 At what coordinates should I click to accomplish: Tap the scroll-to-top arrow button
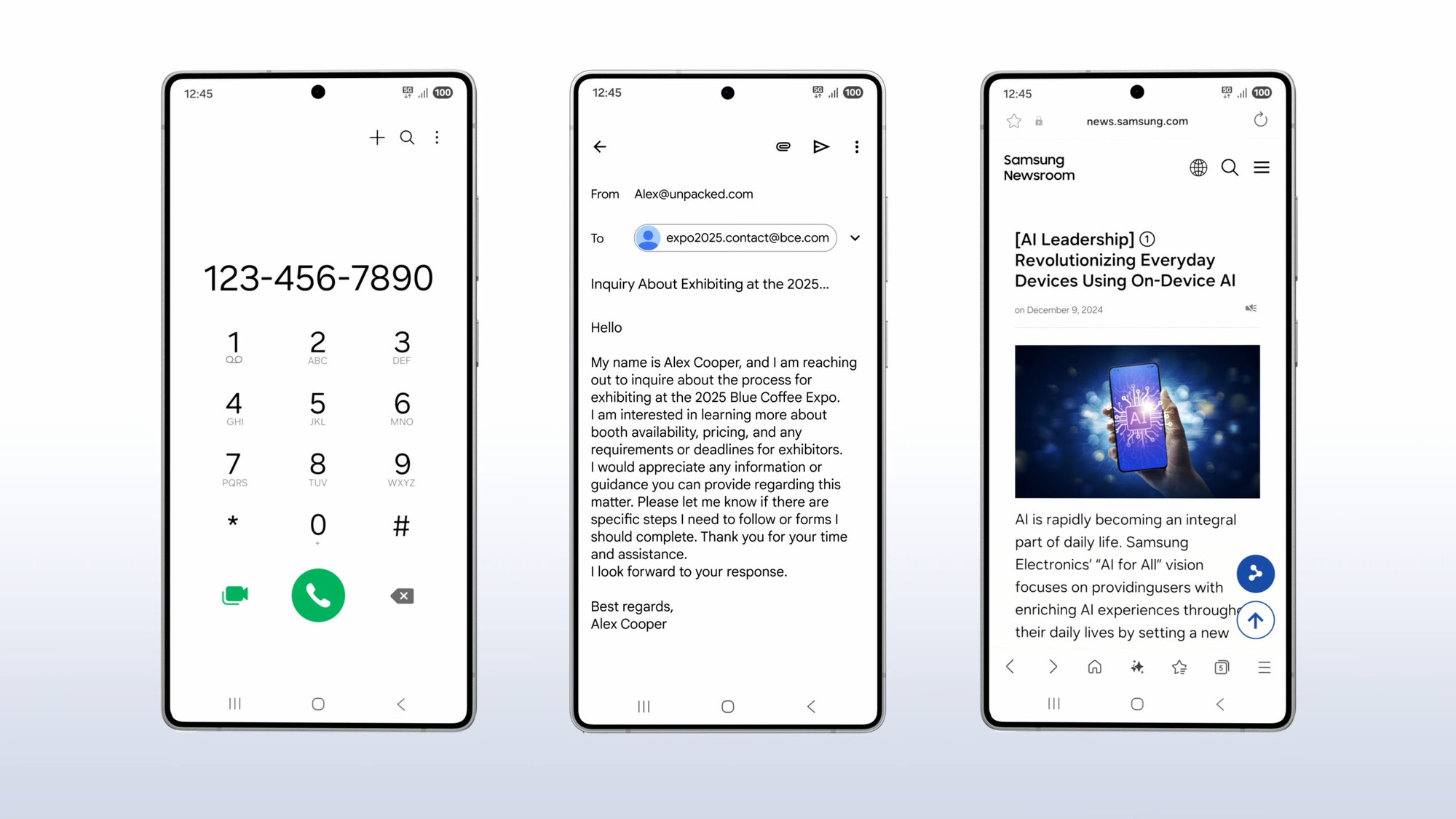[x=1256, y=620]
